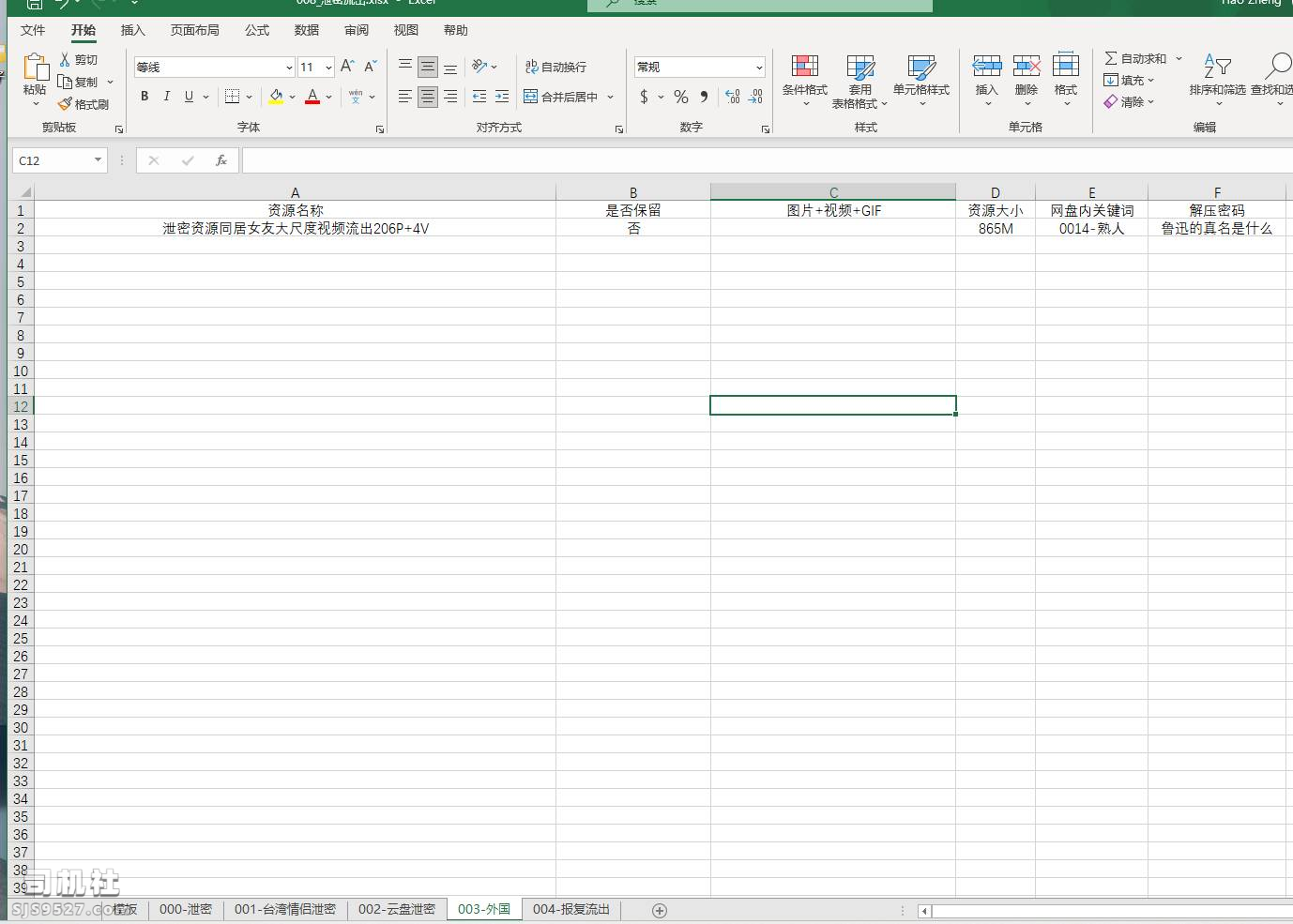
Task: Expand the borders dropdown arrow
Action: coord(249,97)
